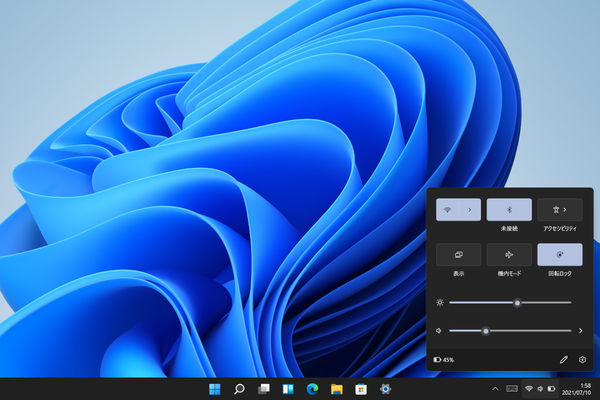Viewport: 600px width, 400px height.
Task: Toggle Wi-Fi in quick settings
Action: tap(447, 210)
